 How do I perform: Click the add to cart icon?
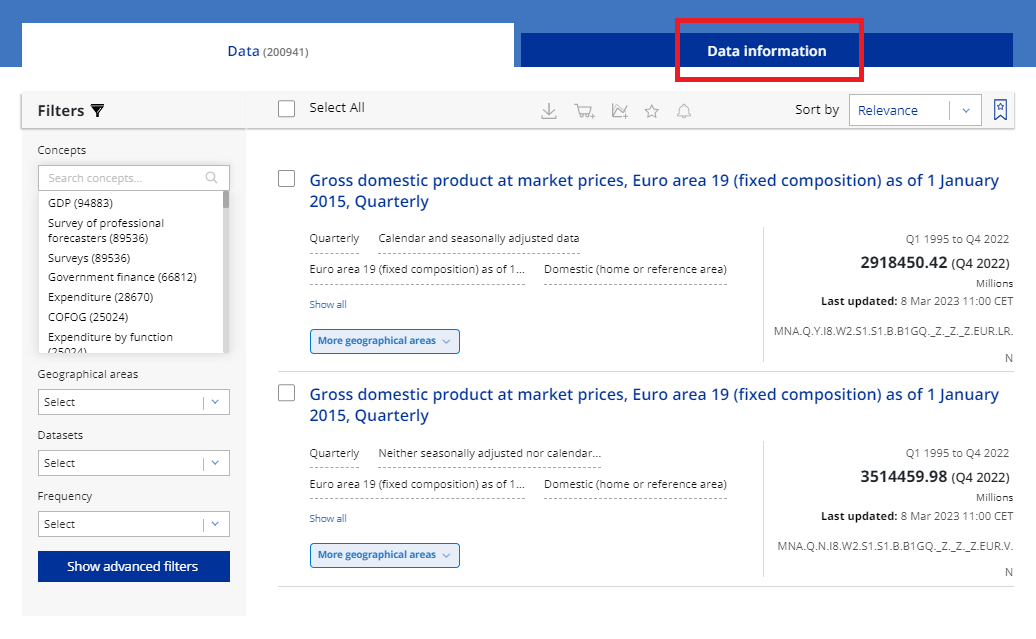[584, 111]
